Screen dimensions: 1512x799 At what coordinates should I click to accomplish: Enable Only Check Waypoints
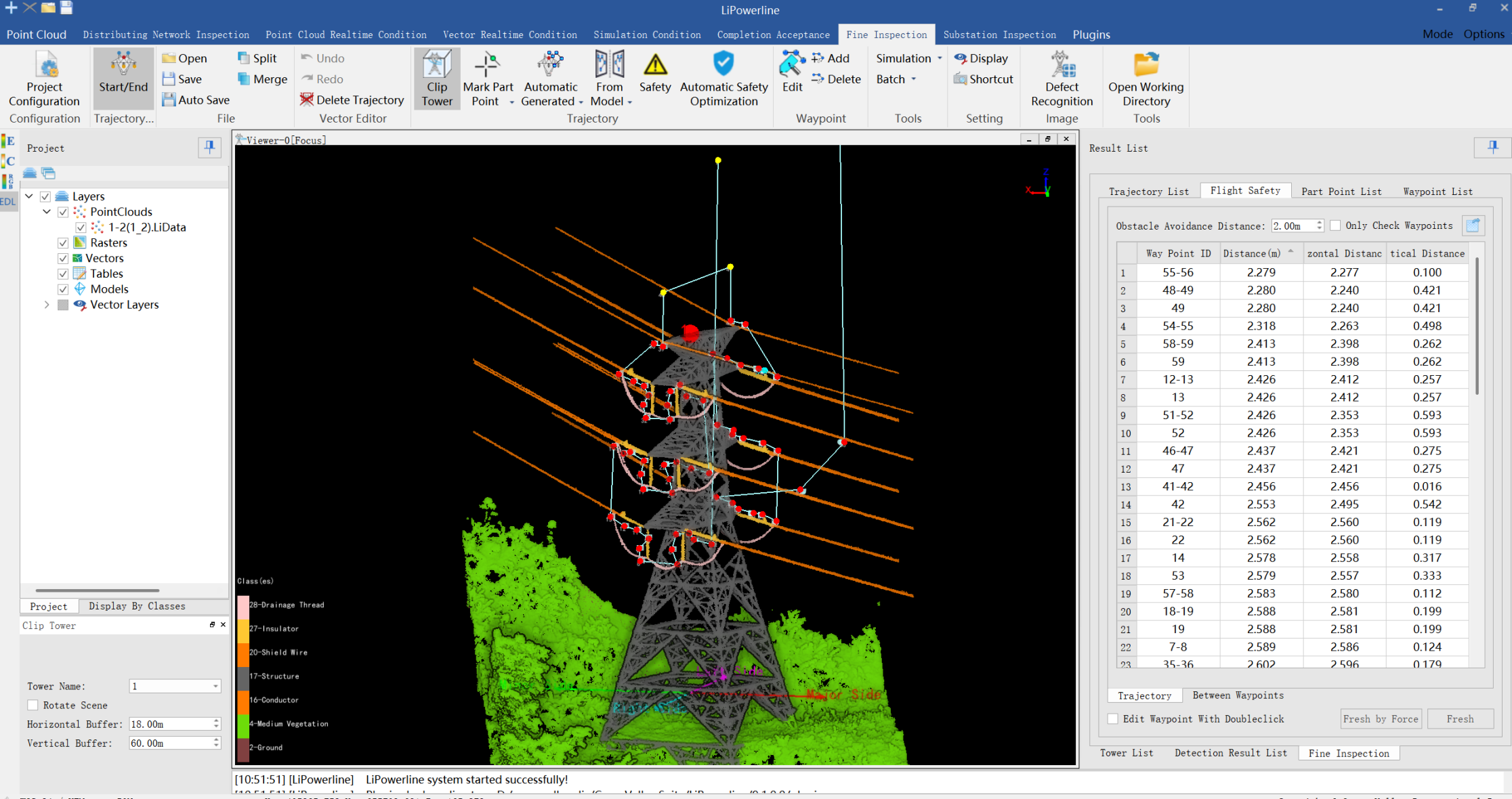point(1335,225)
